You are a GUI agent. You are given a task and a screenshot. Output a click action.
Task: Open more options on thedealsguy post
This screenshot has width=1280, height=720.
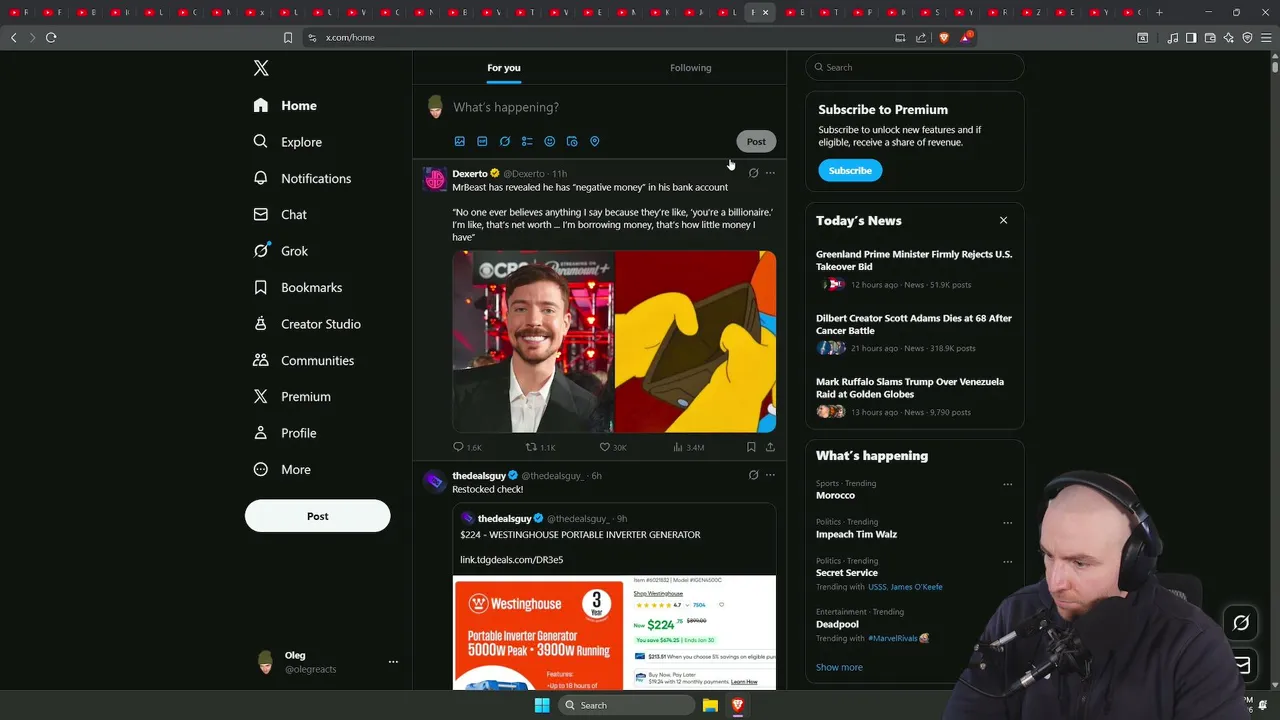click(770, 475)
